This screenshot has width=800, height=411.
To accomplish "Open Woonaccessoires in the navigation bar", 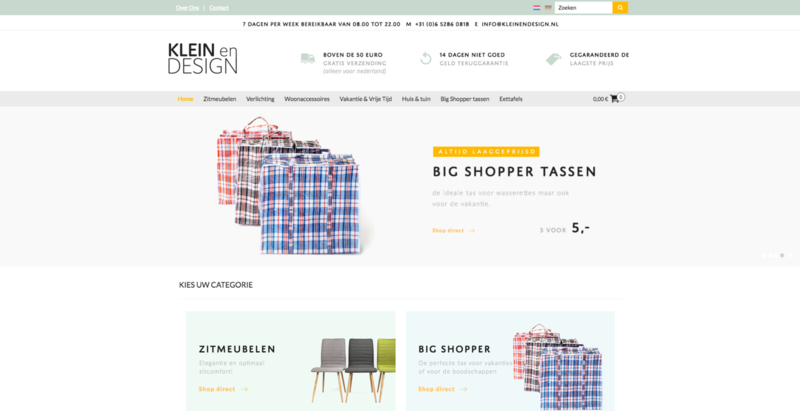I will [x=307, y=99].
